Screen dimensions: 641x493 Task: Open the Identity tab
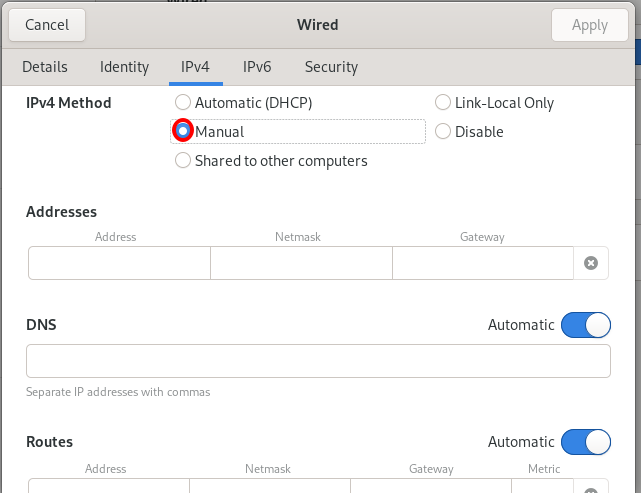(x=124, y=67)
